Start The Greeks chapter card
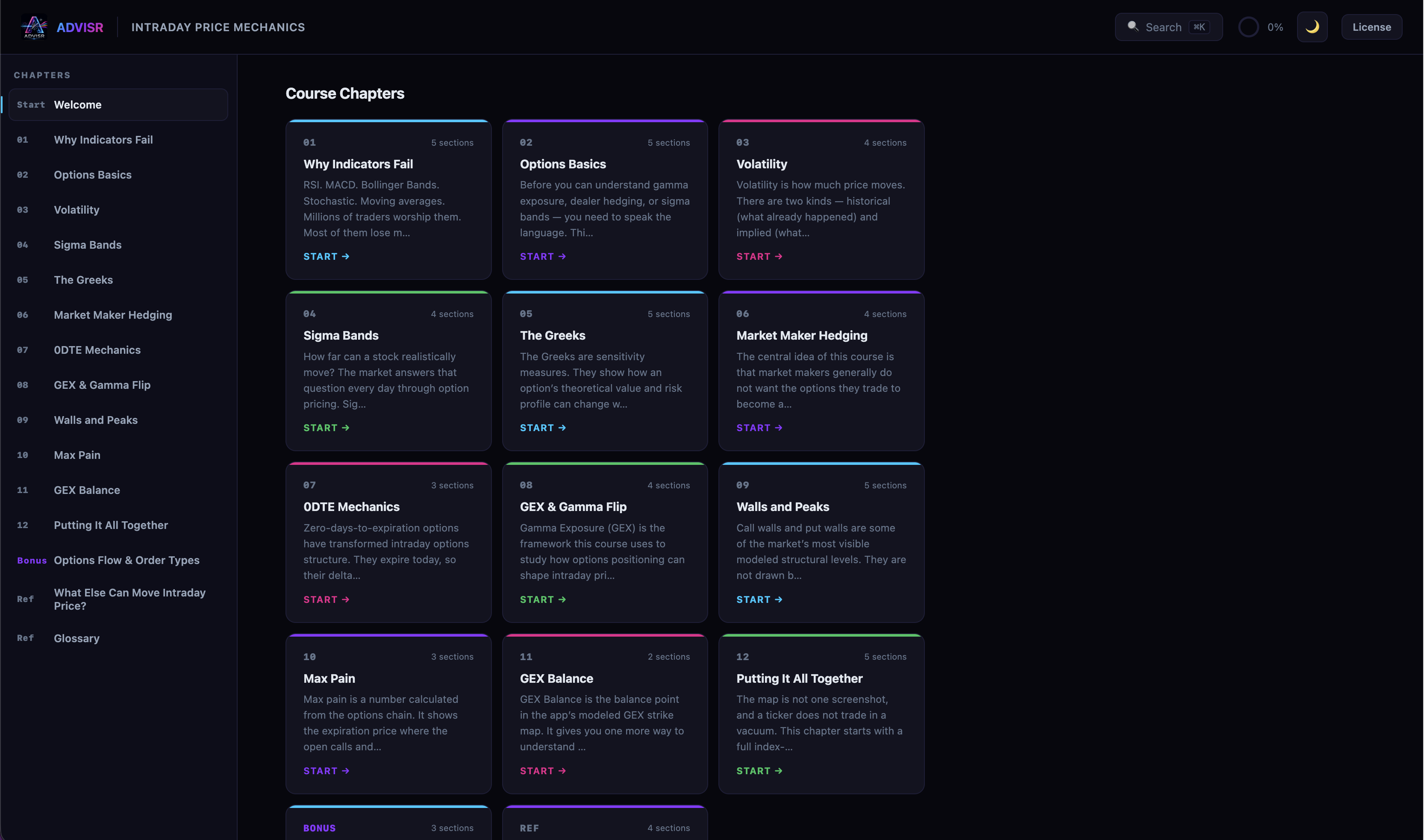This screenshot has width=1424, height=840. (x=543, y=429)
